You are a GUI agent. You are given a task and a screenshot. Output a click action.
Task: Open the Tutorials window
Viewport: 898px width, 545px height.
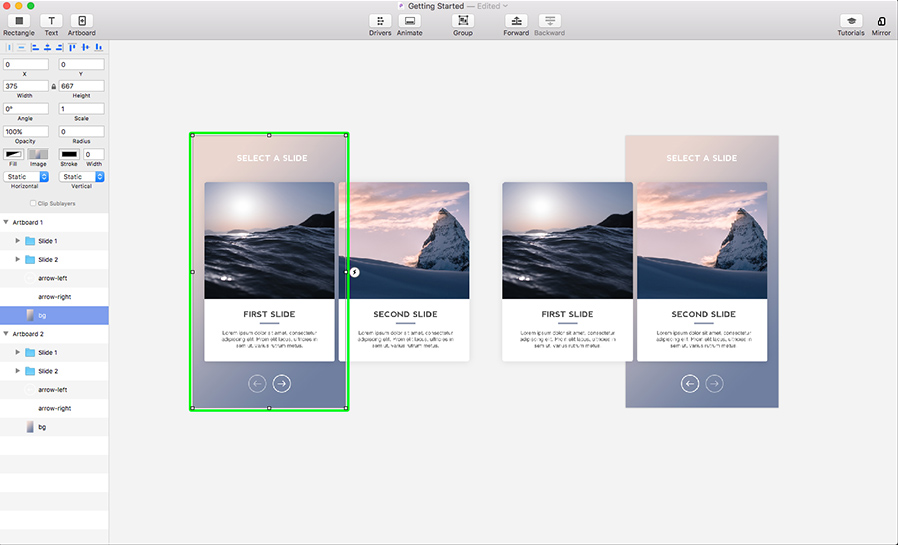[x=851, y=21]
